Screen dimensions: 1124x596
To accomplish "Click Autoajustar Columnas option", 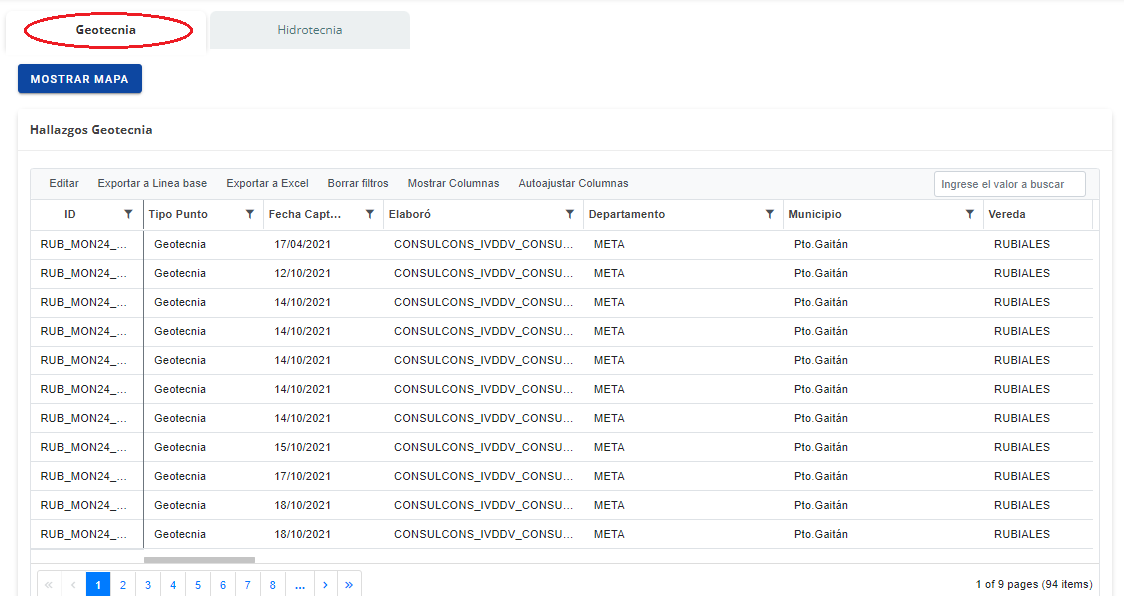I will [573, 183].
